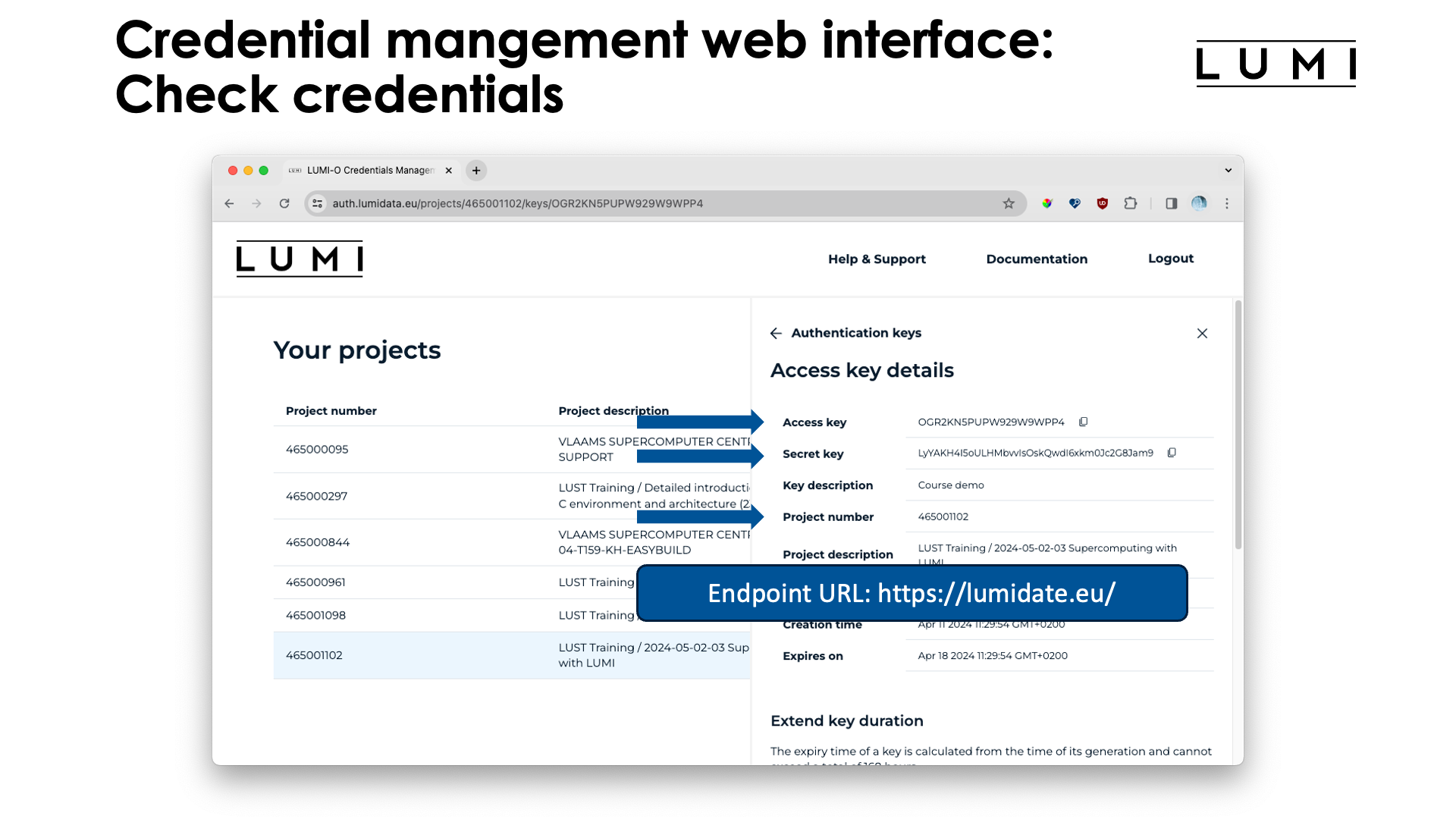1456x819 pixels.
Task: Select project 465001102 from the list
Action: pyautogui.click(x=314, y=655)
